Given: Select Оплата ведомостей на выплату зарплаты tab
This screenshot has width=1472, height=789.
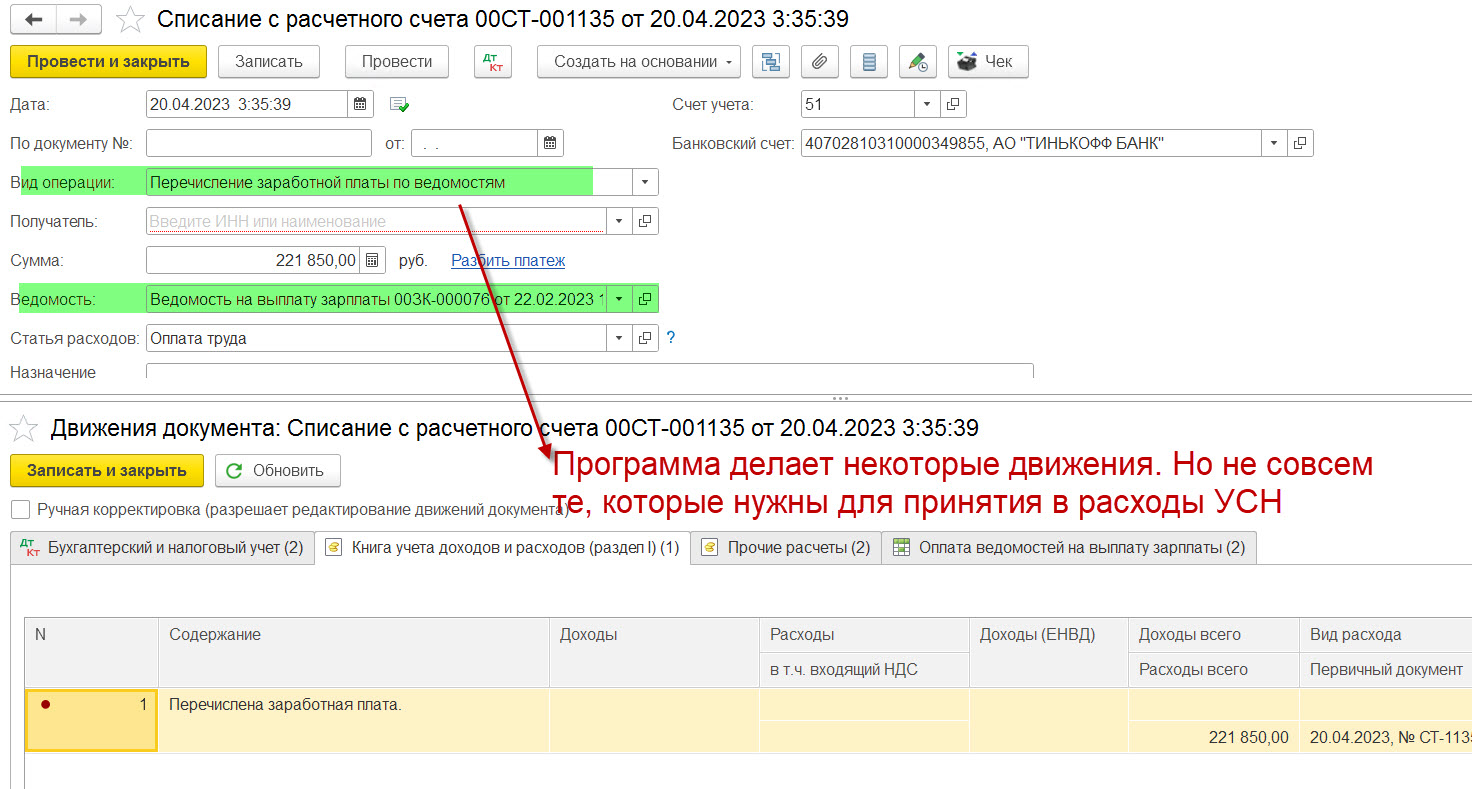Looking at the screenshot, I should [x=1069, y=548].
